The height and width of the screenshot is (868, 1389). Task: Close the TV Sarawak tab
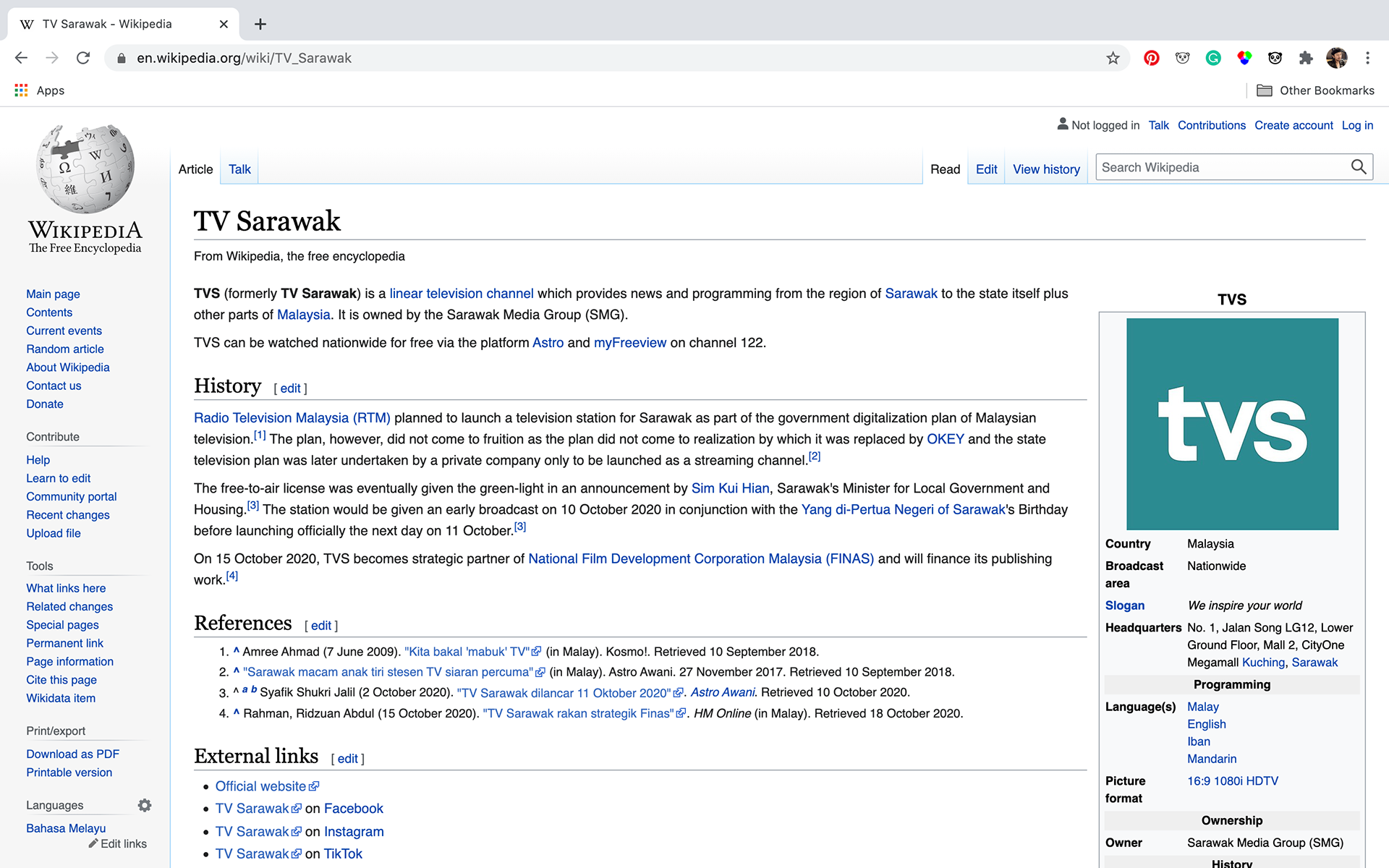point(224,24)
